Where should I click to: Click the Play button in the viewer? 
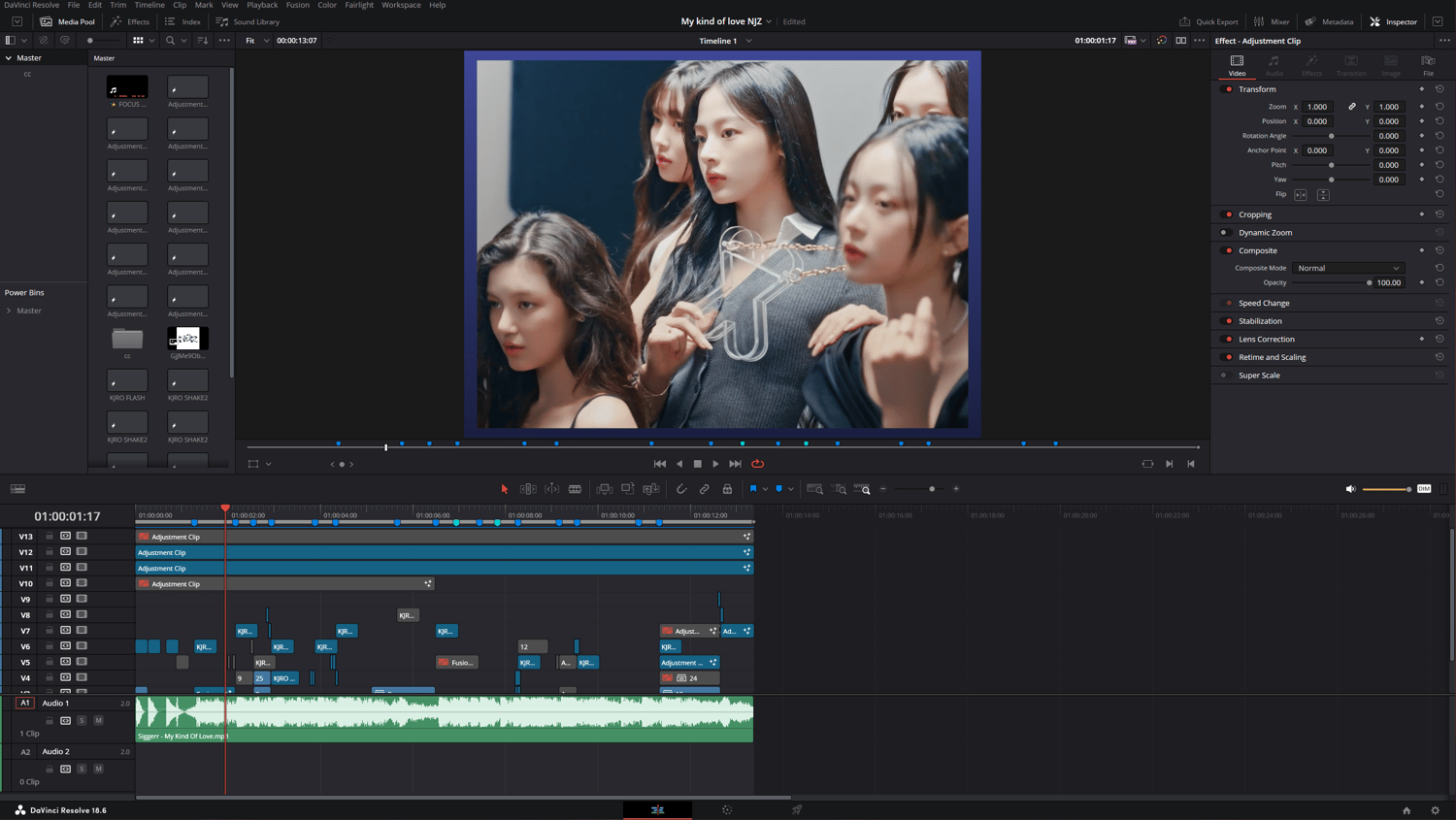716,464
